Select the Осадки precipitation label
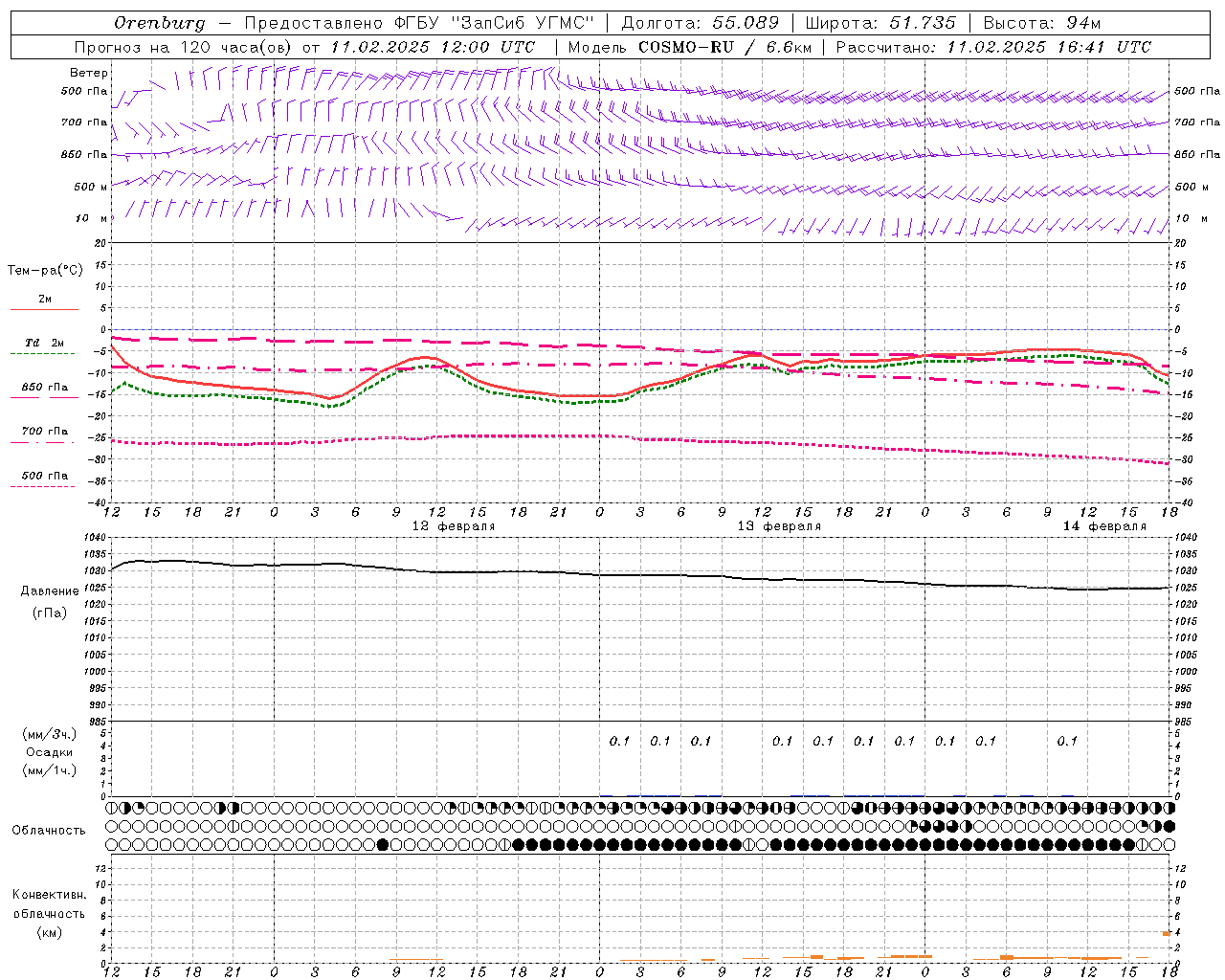The height and width of the screenshot is (980, 1225). coord(50,752)
